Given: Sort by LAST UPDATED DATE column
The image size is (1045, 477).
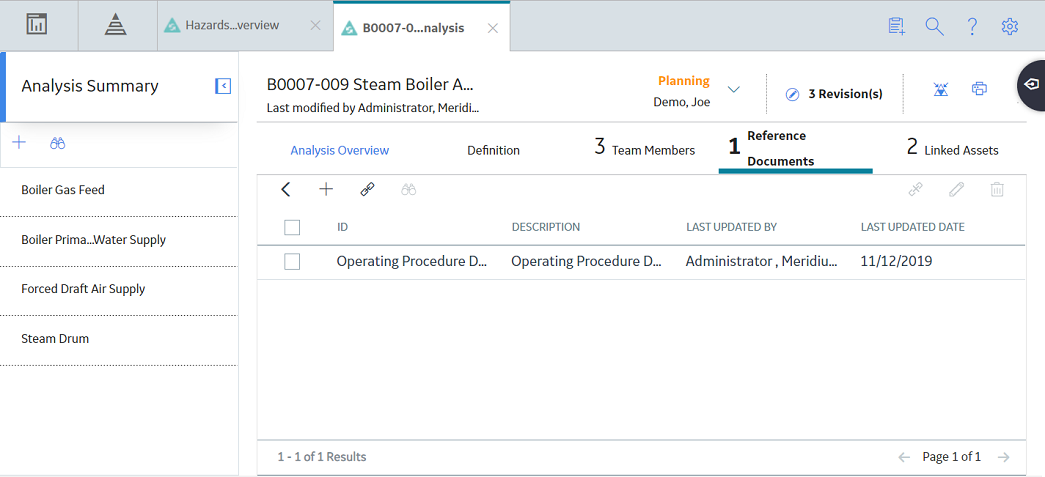Looking at the screenshot, I should (913, 227).
